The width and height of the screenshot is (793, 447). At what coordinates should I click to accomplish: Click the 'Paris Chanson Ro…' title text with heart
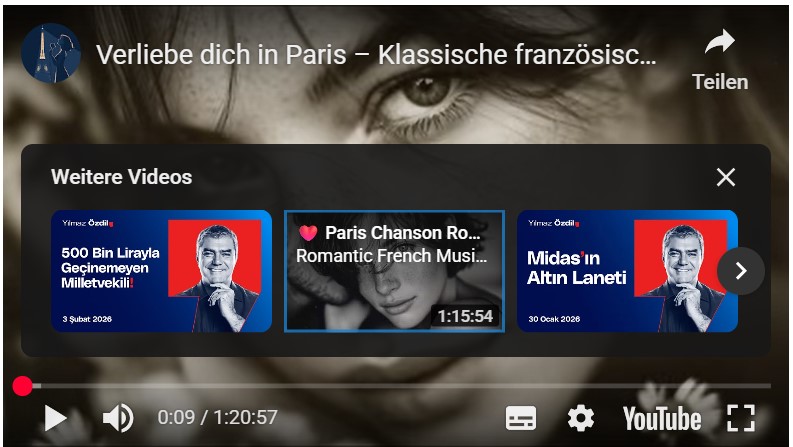389,233
